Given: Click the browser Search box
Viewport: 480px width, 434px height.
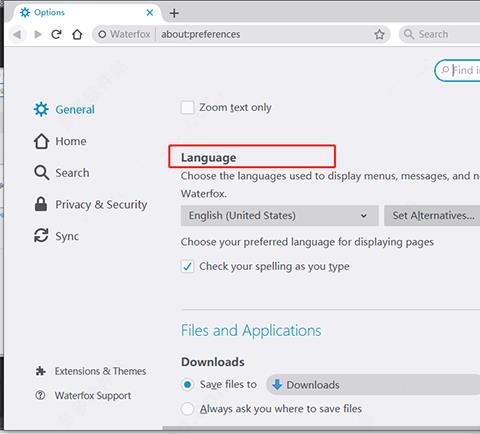Looking at the screenshot, I should (440, 34).
